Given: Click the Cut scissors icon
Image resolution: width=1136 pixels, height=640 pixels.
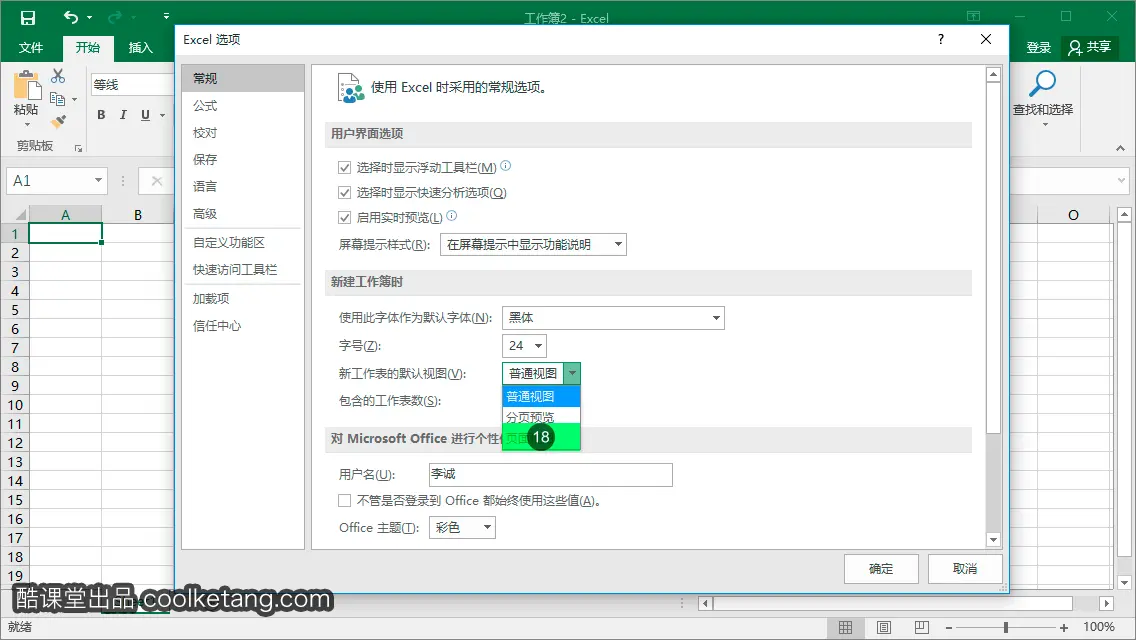Looking at the screenshot, I should click(x=58, y=76).
